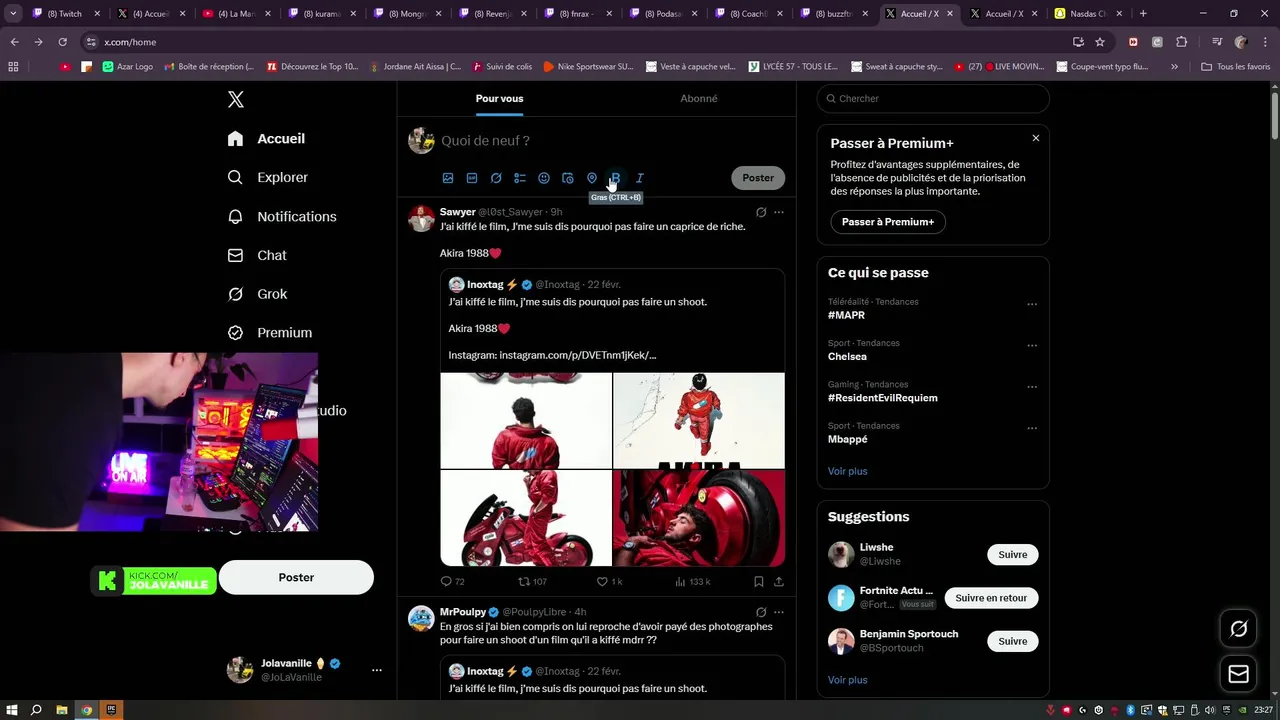Reply to Sawyer's post with 72 comments
Viewport: 1280px width, 720px height.
pos(453,581)
